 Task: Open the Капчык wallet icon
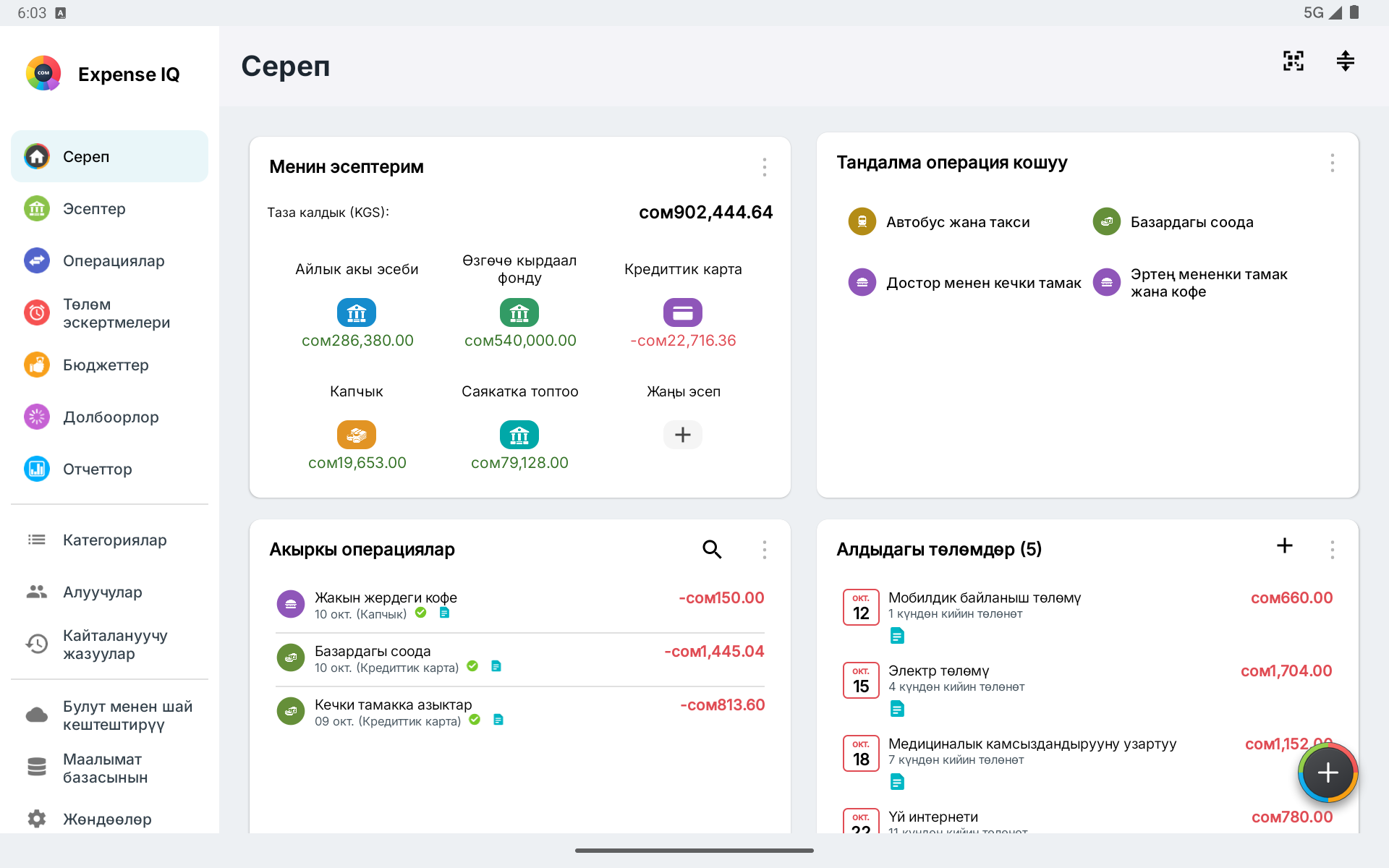(x=357, y=435)
